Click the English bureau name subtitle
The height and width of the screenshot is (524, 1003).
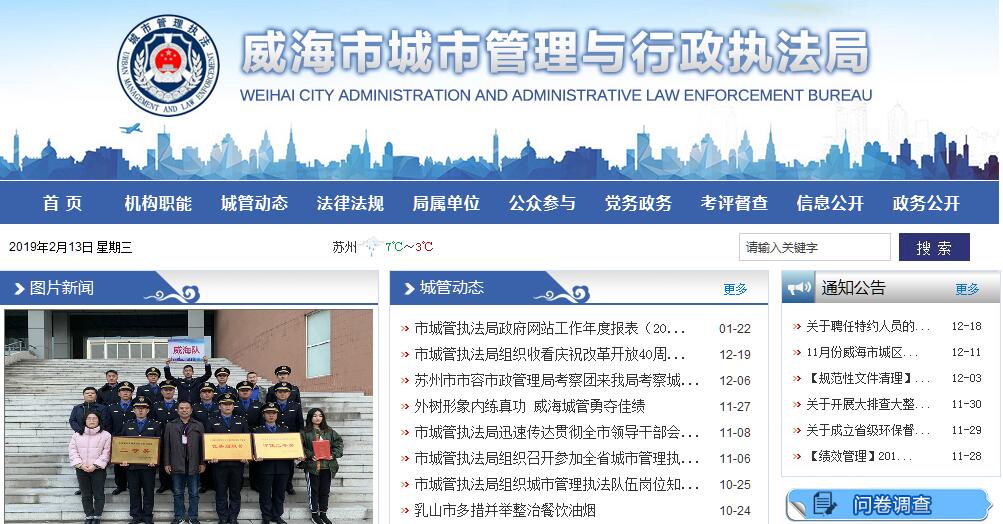click(556, 95)
